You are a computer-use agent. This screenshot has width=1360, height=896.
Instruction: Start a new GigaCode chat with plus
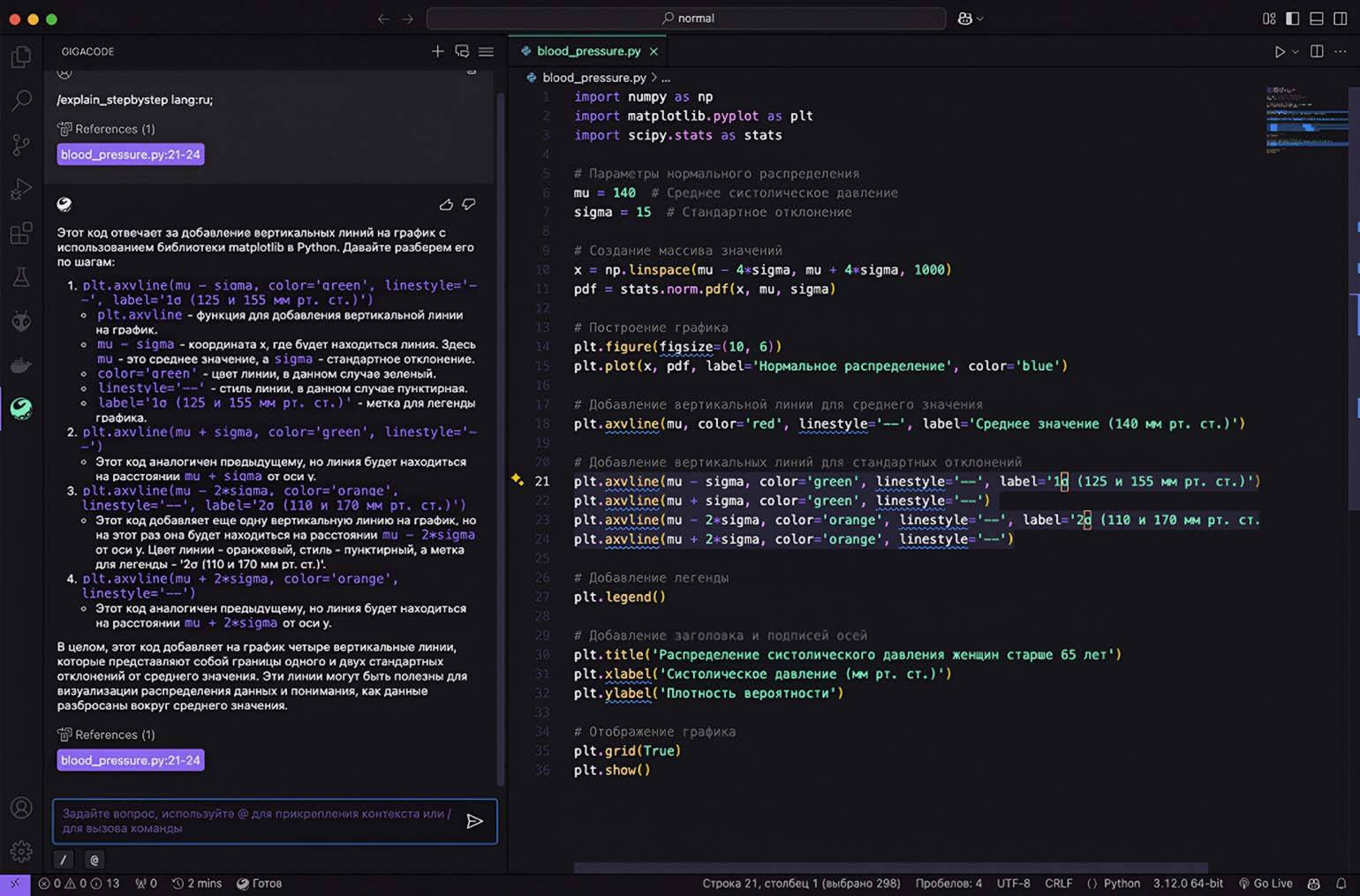(x=437, y=51)
